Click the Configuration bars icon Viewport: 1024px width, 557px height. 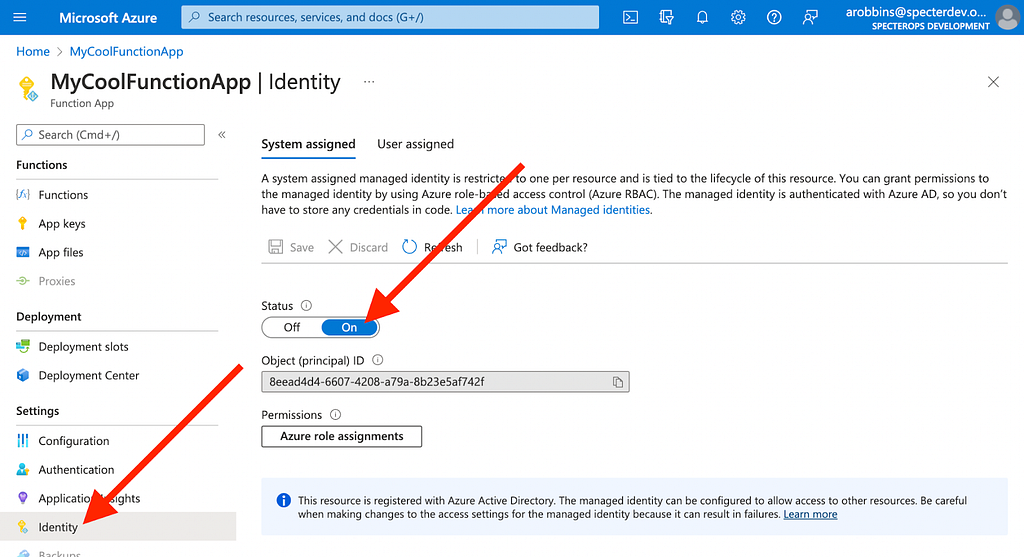pyautogui.click(x=23, y=440)
